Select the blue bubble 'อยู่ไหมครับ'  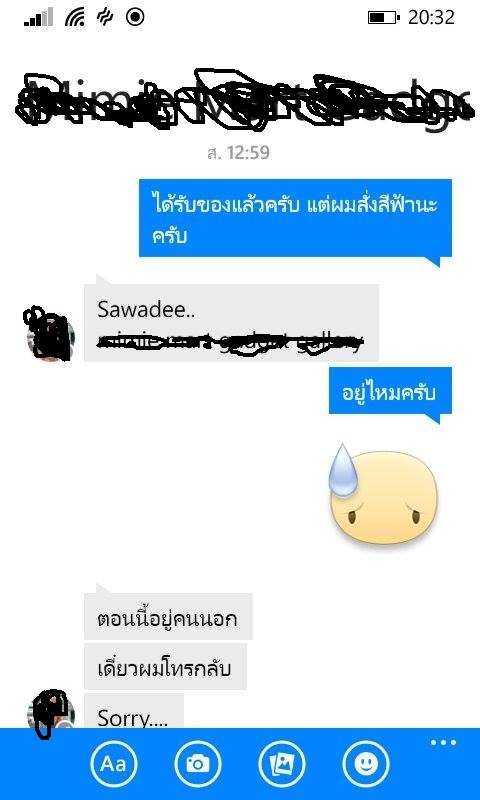390,391
